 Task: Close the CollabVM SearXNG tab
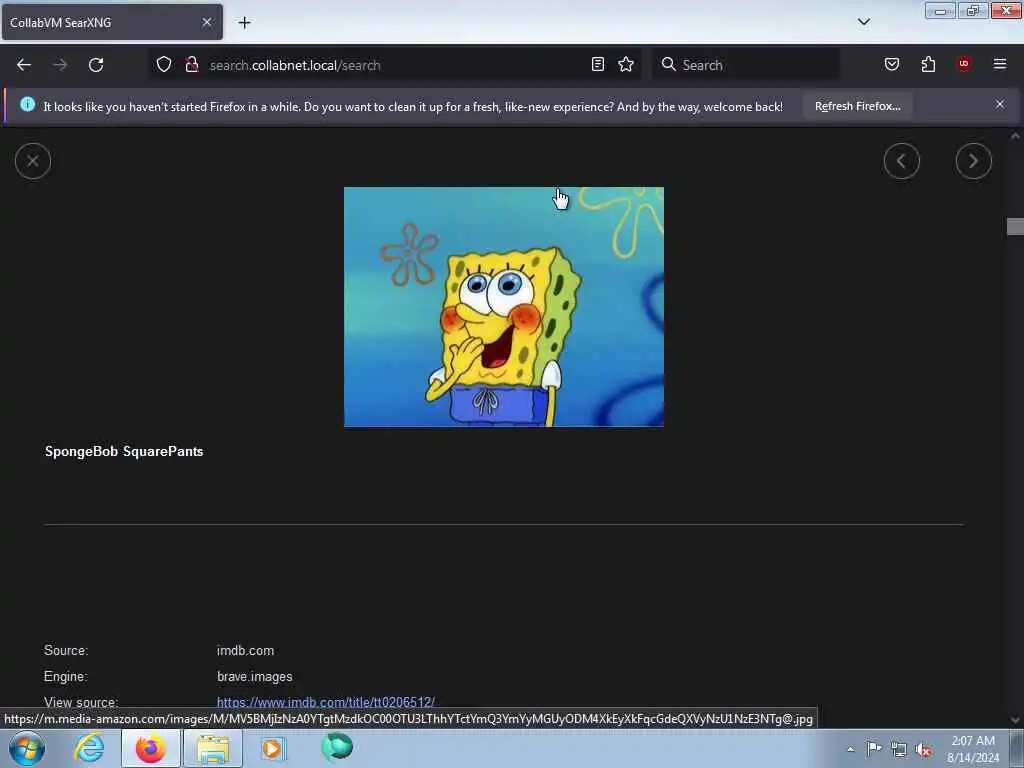pos(207,22)
